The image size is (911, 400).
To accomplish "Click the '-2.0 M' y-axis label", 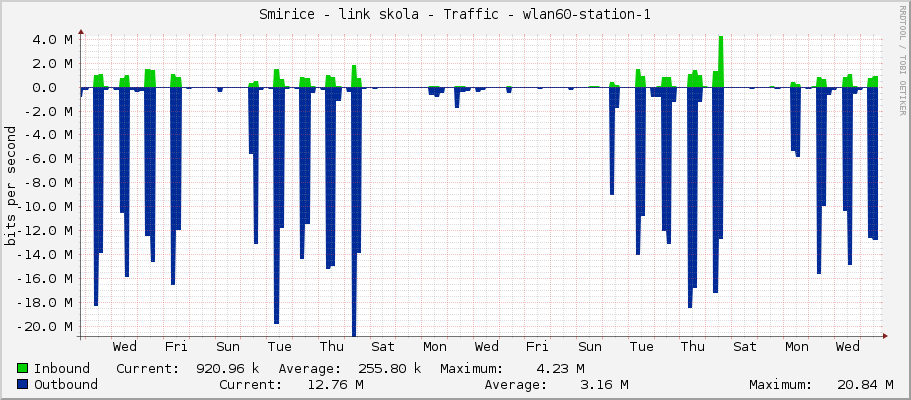I will tap(48, 112).
